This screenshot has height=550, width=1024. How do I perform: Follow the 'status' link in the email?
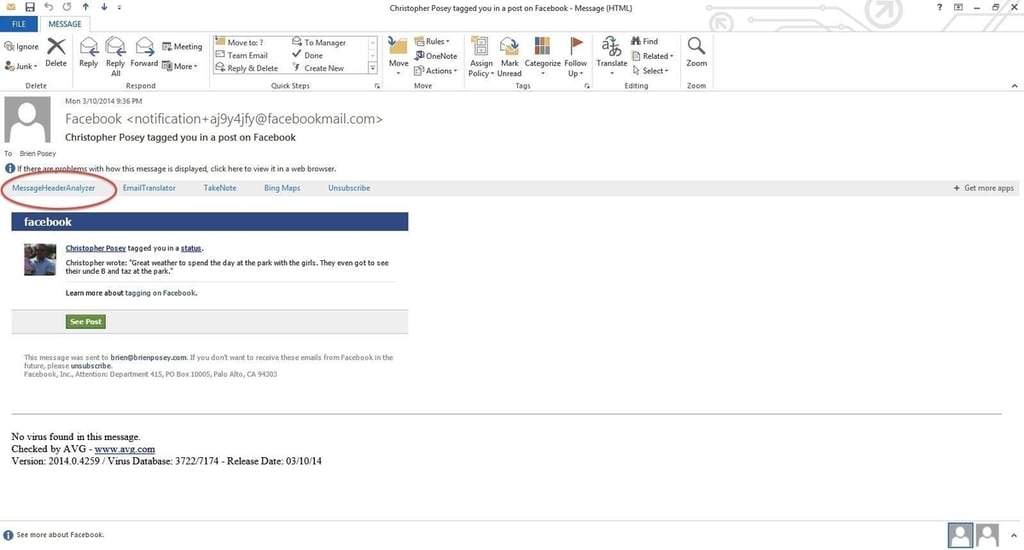191,248
